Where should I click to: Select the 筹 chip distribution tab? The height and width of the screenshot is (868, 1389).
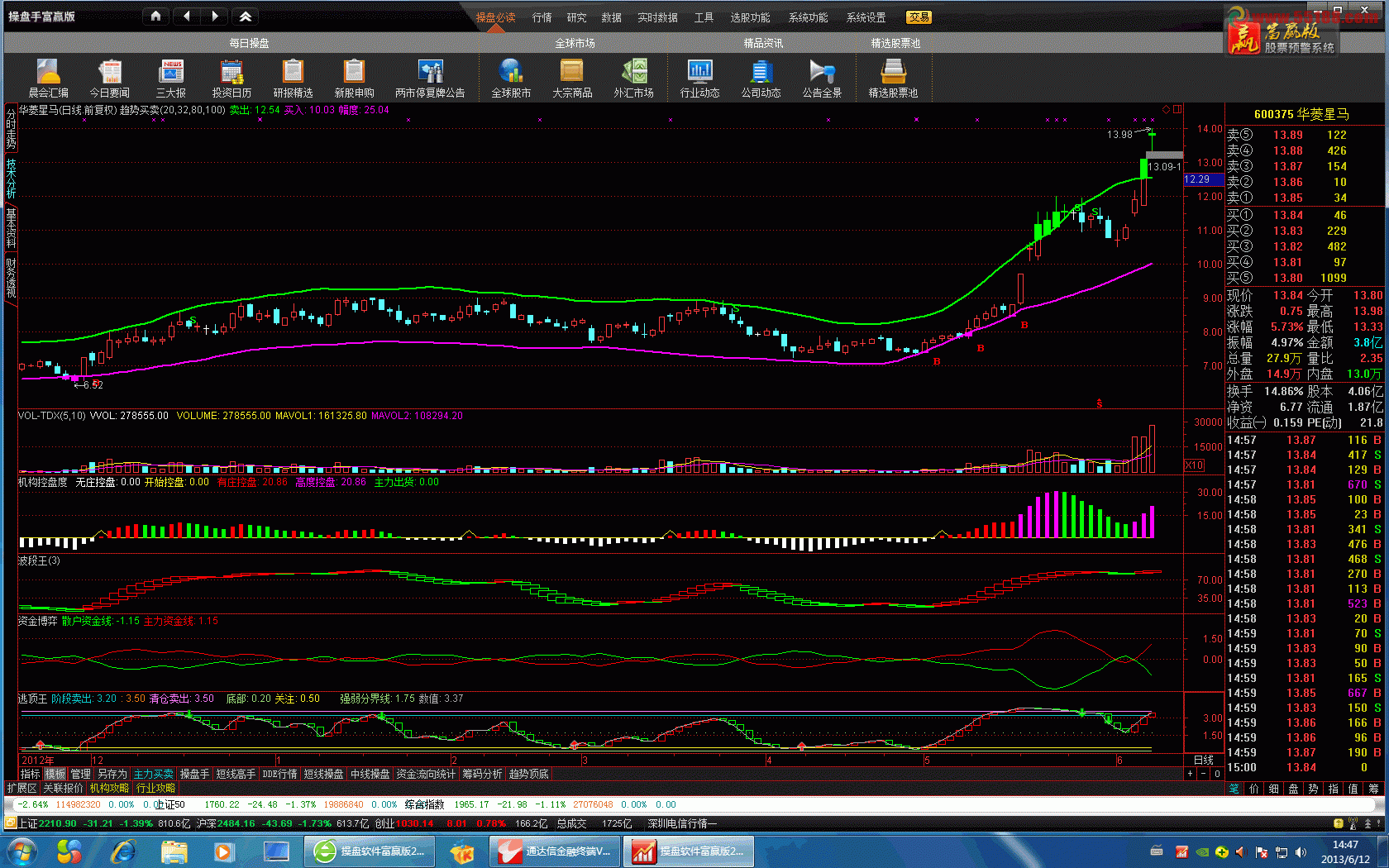click(x=1373, y=789)
